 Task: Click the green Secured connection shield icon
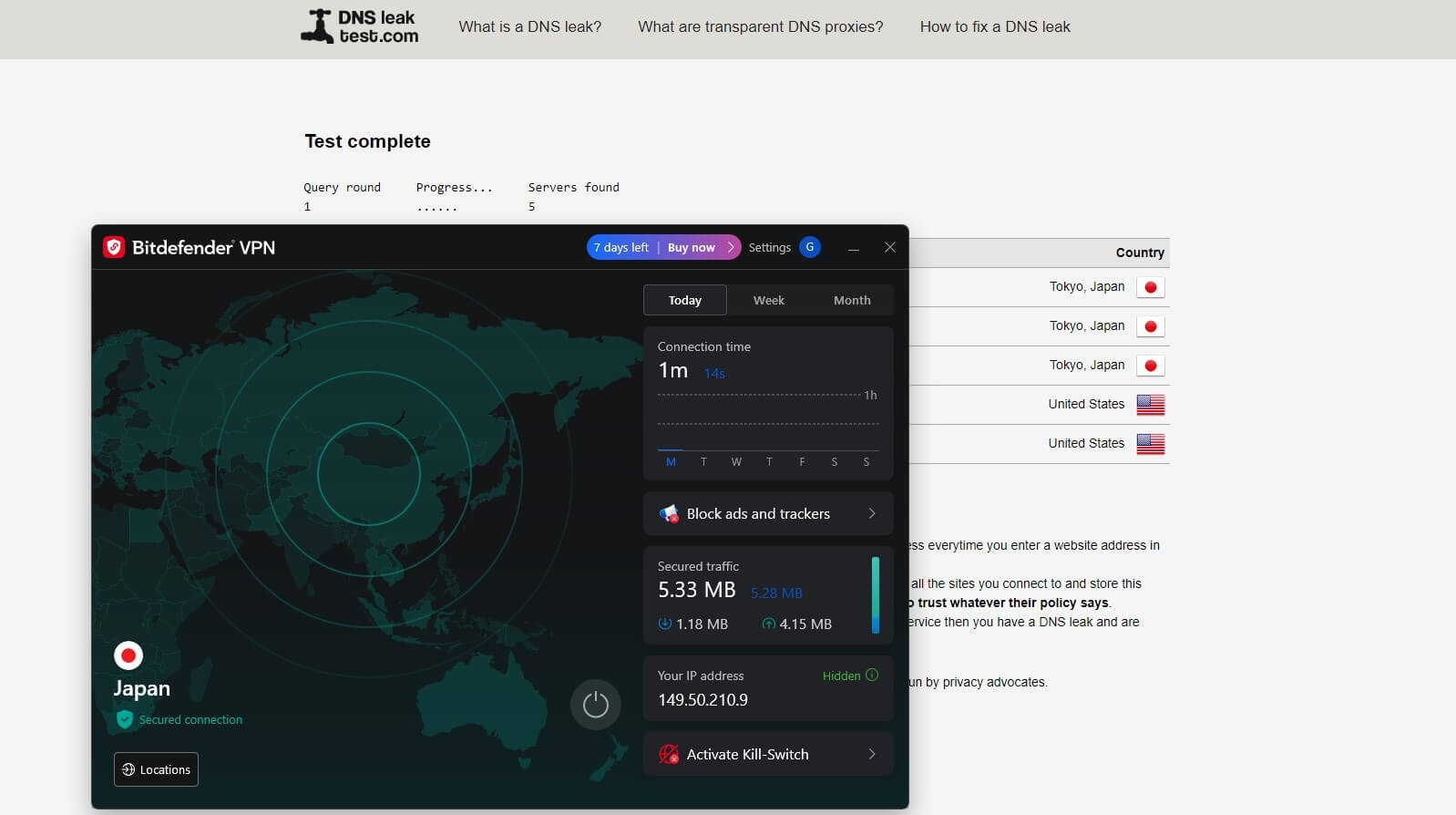[x=125, y=719]
